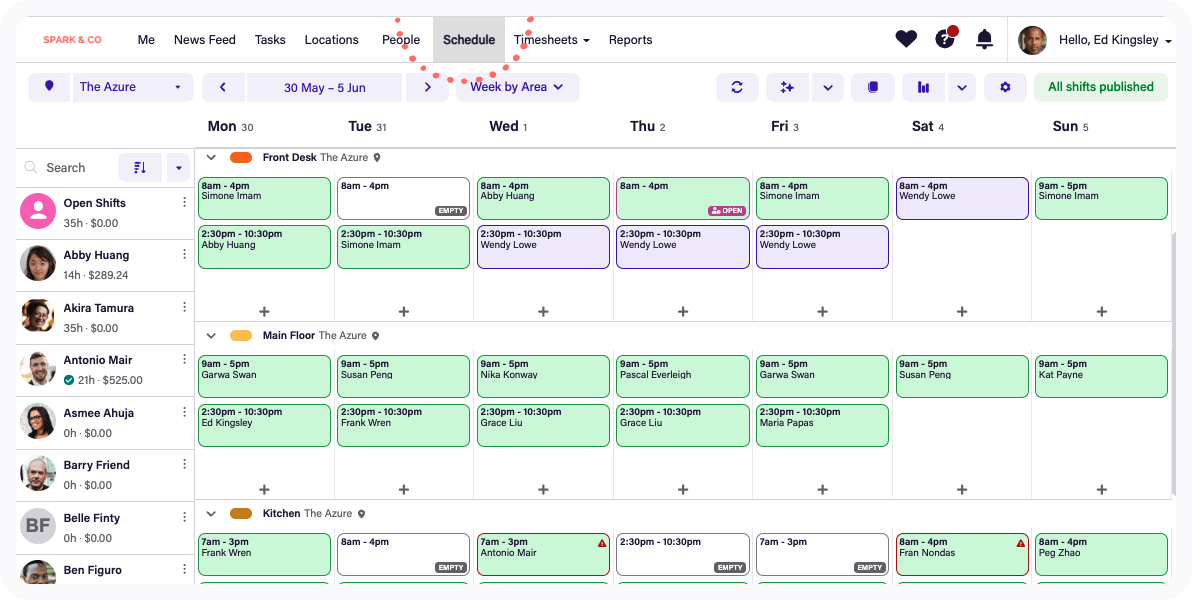The width and height of the screenshot is (1192, 600).
Task: Open the bar chart stats icon
Action: pos(923,87)
